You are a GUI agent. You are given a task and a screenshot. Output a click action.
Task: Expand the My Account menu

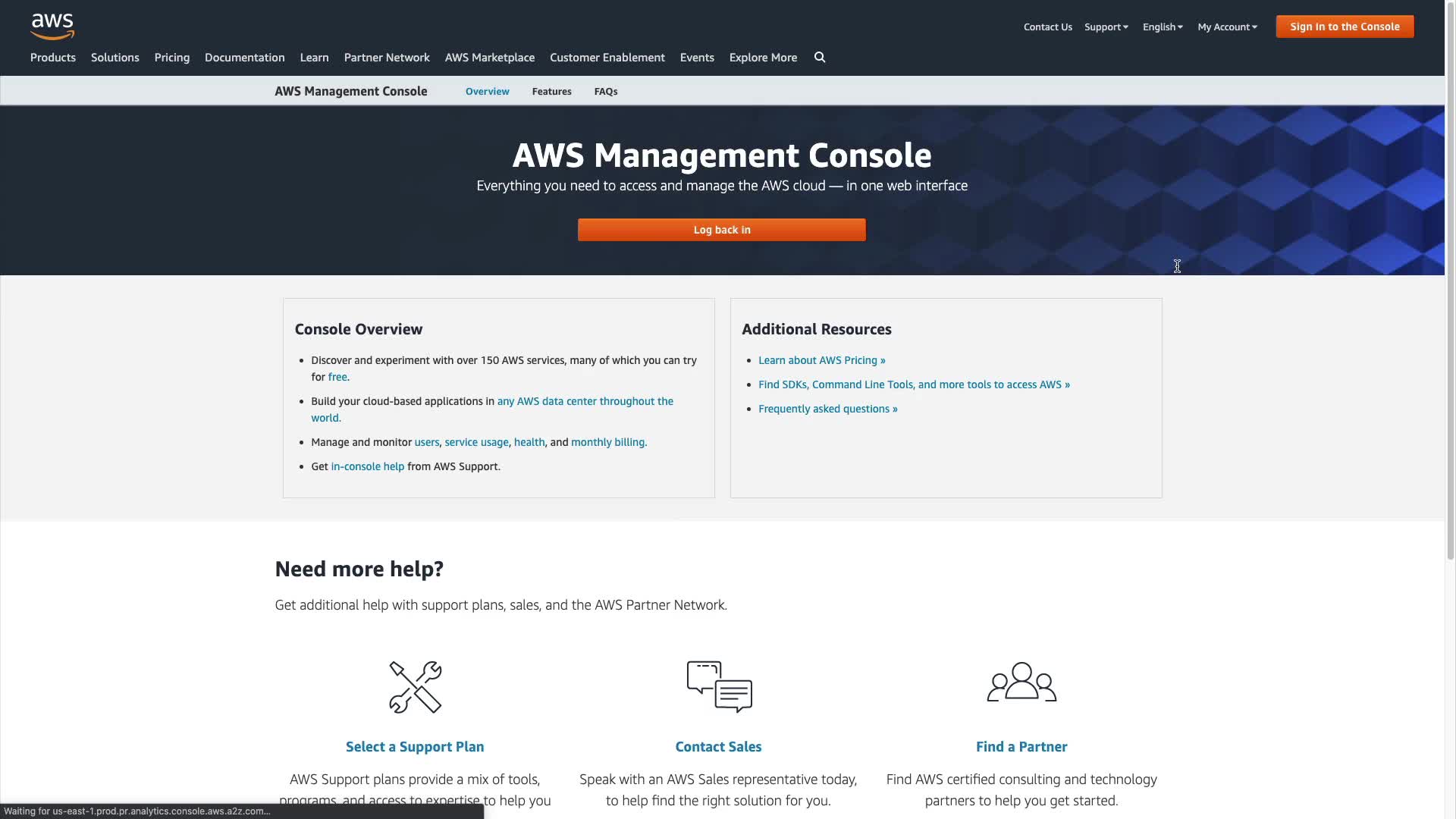(x=1227, y=27)
